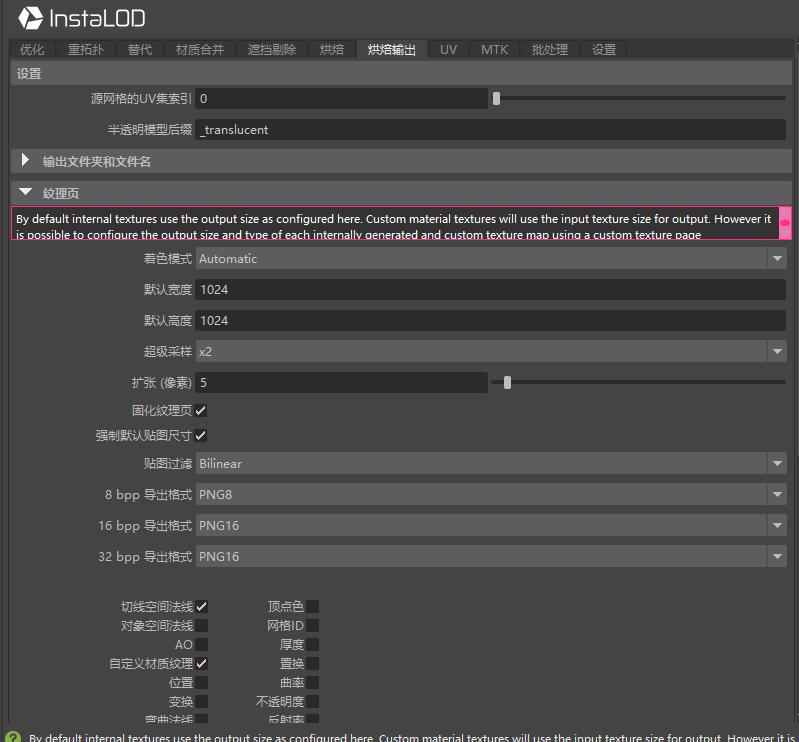The width and height of the screenshot is (799, 742).
Task: Expand the 输出文件夹和文件名 section
Action: [26, 160]
